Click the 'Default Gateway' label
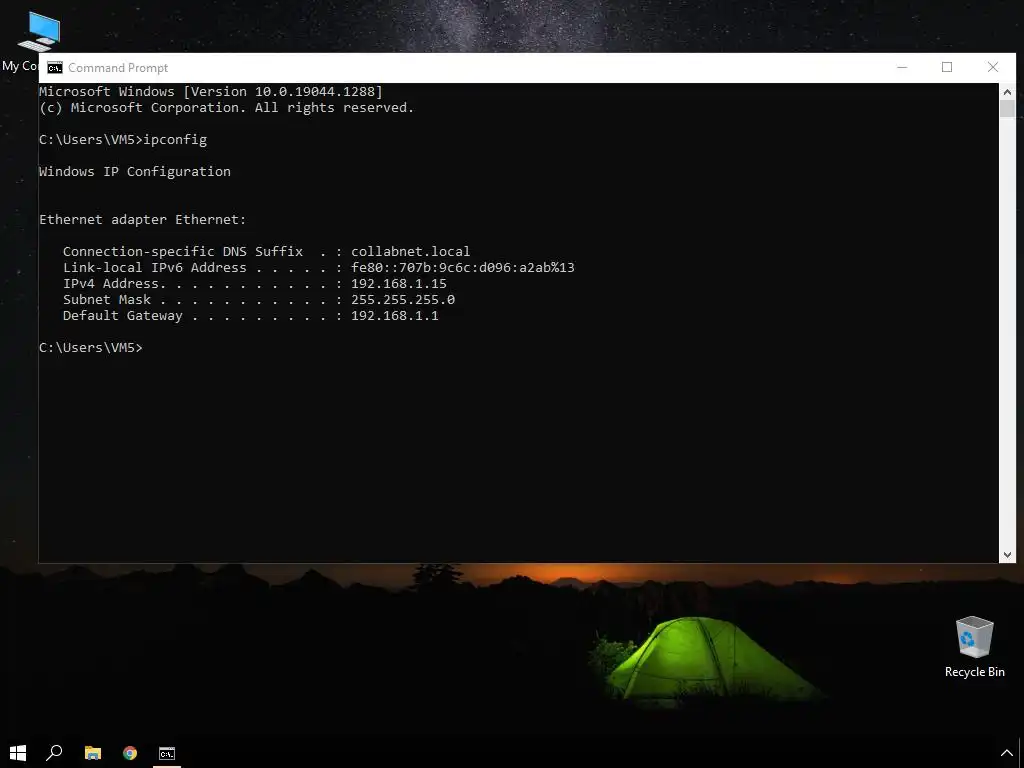This screenshot has width=1024, height=768. (123, 315)
